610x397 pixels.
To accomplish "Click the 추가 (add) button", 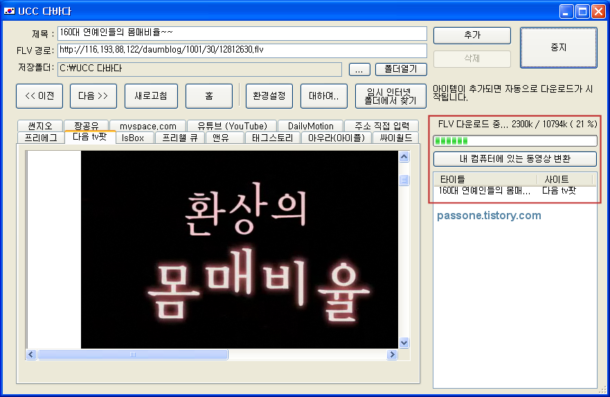I will point(472,35).
